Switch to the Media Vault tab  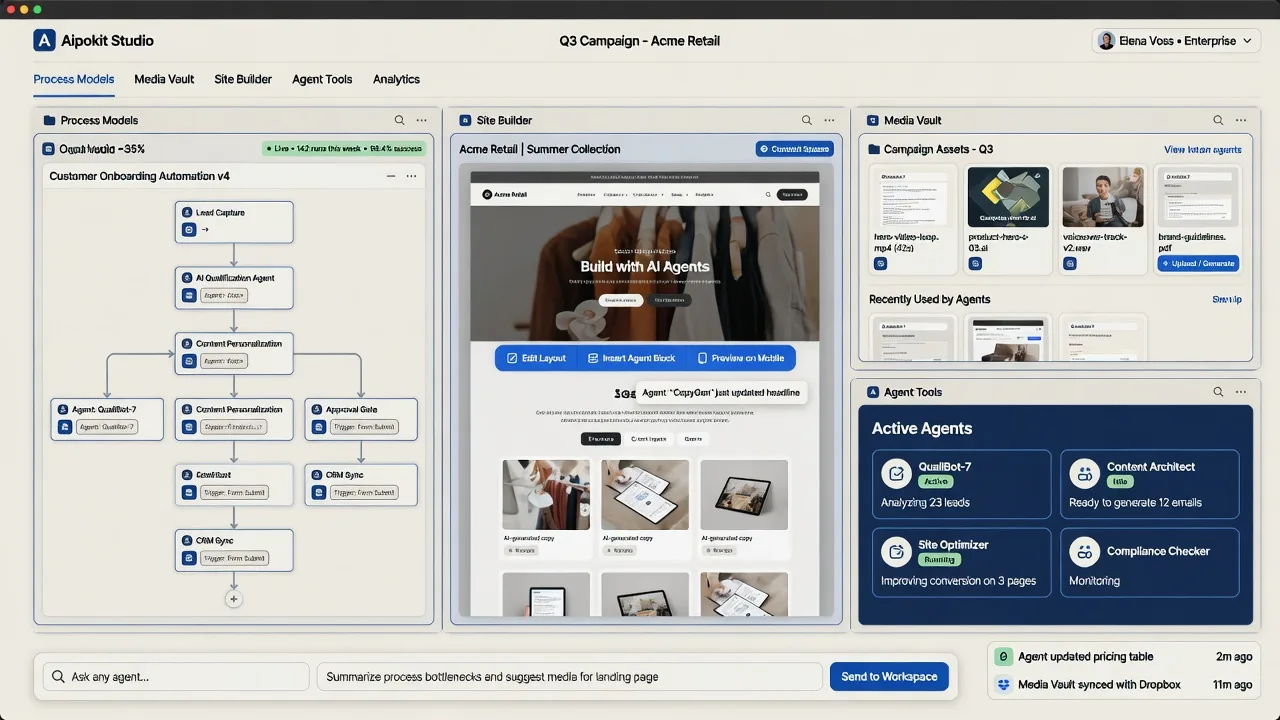(x=164, y=79)
